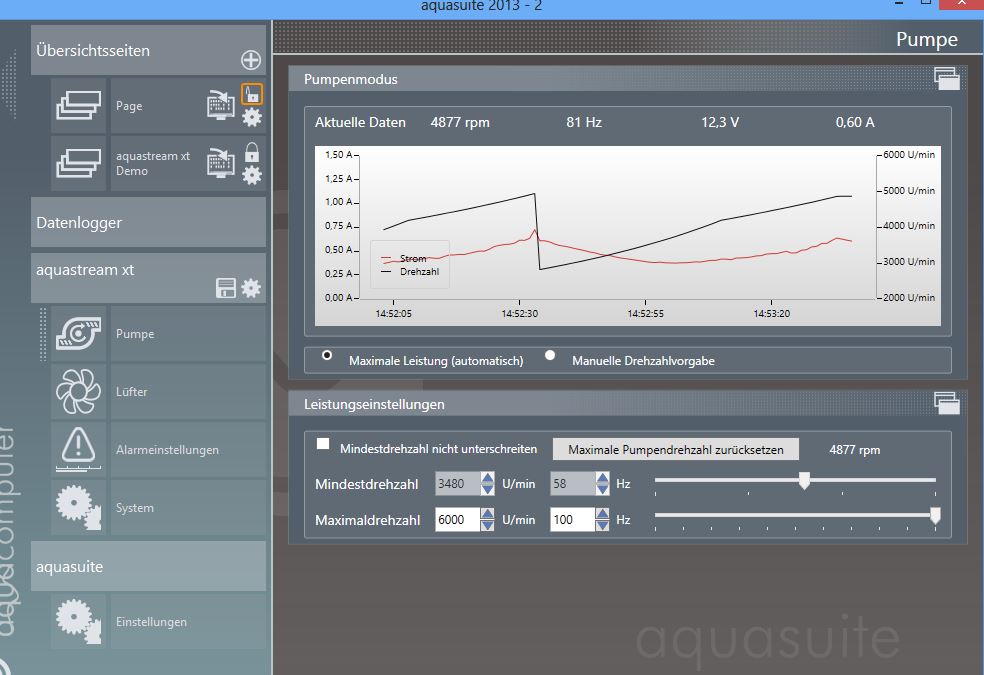Open the Alarmeinstellungen warning icon

[x=78, y=449]
